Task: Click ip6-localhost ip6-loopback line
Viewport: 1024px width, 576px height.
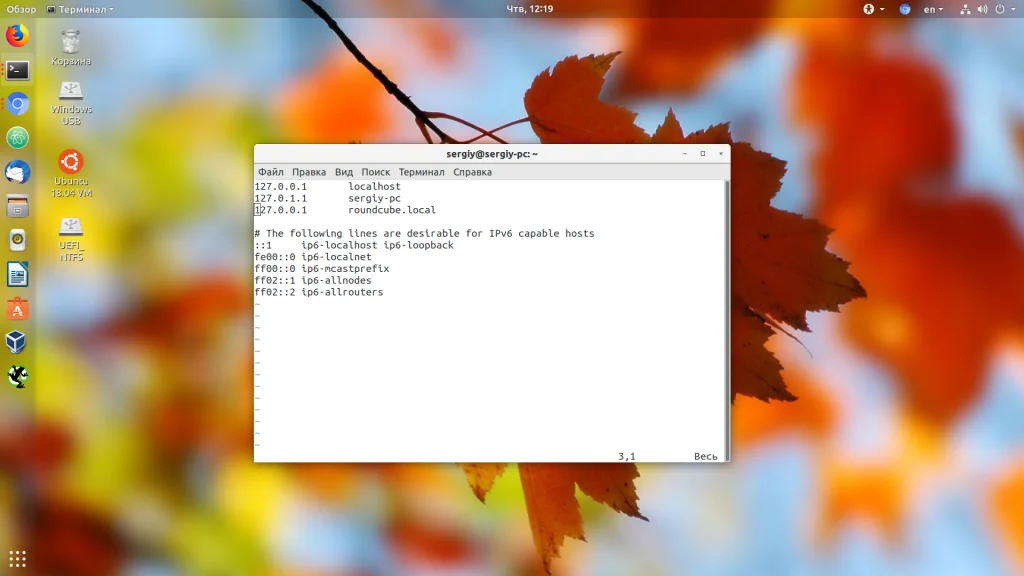Action: [x=354, y=245]
